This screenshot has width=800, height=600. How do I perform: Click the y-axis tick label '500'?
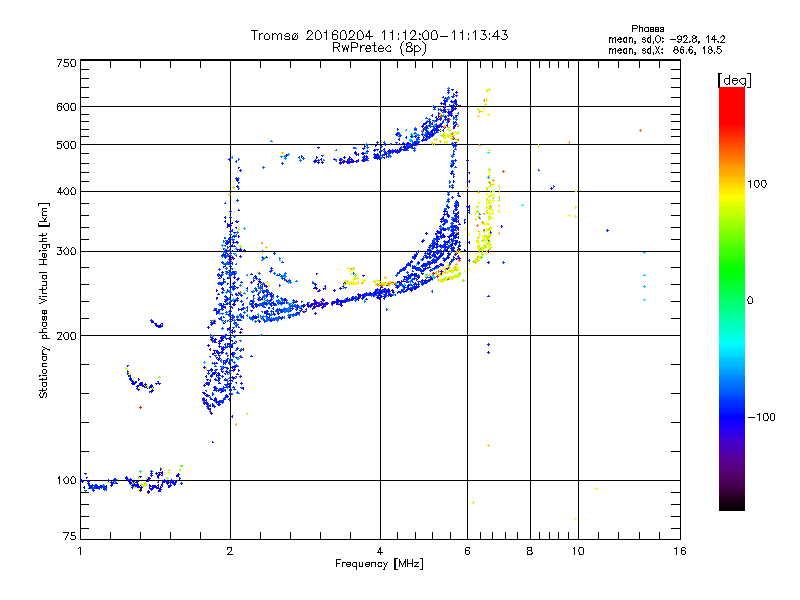pyautogui.click(x=66, y=145)
